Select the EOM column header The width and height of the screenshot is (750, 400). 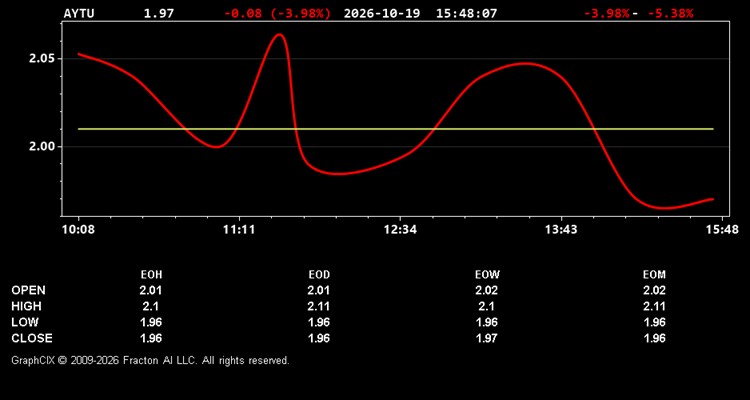click(654, 275)
